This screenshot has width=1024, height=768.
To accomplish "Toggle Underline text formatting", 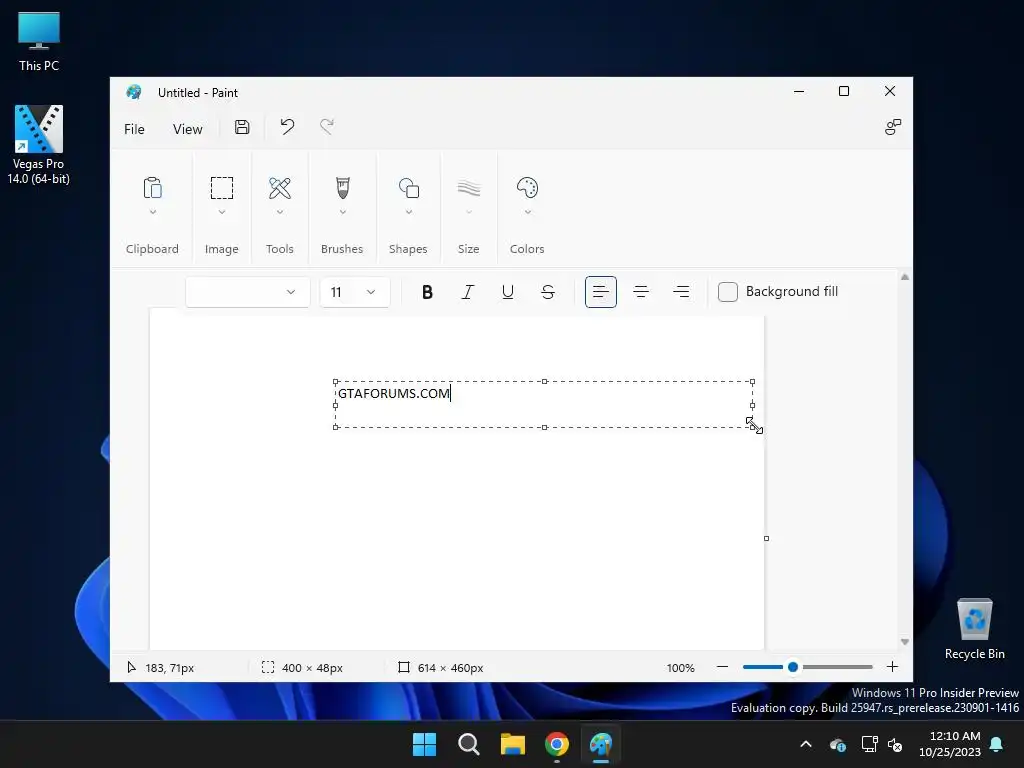I will 507,292.
